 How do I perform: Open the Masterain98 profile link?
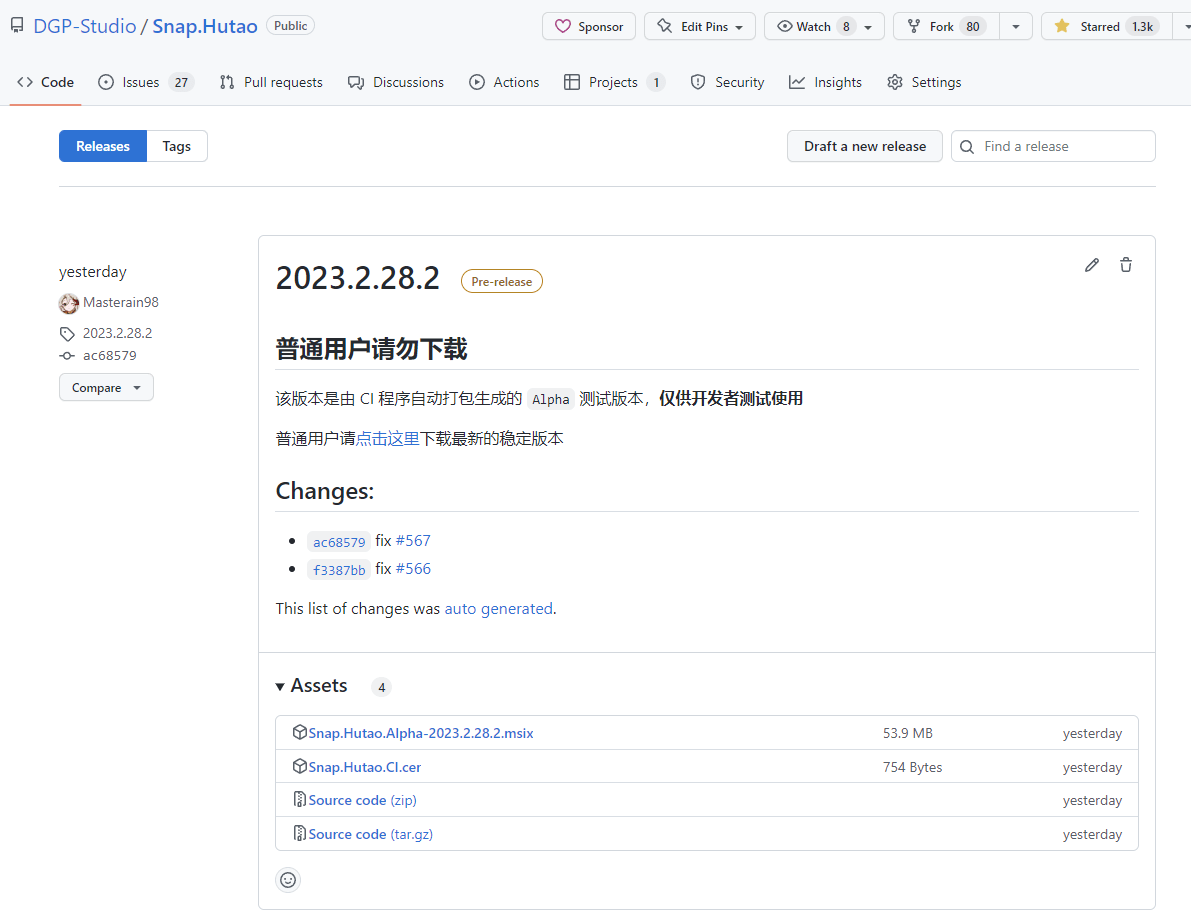[121, 302]
